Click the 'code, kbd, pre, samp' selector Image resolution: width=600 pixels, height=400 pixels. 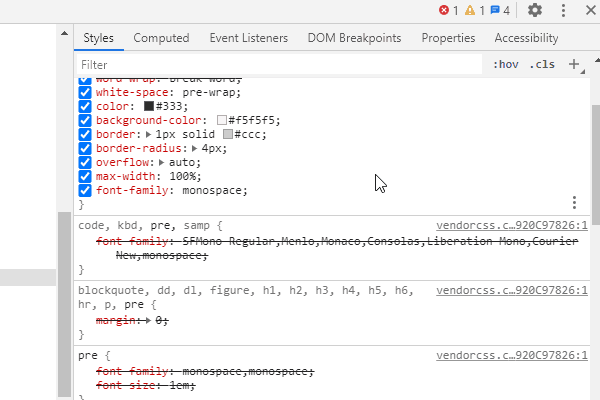(144, 225)
